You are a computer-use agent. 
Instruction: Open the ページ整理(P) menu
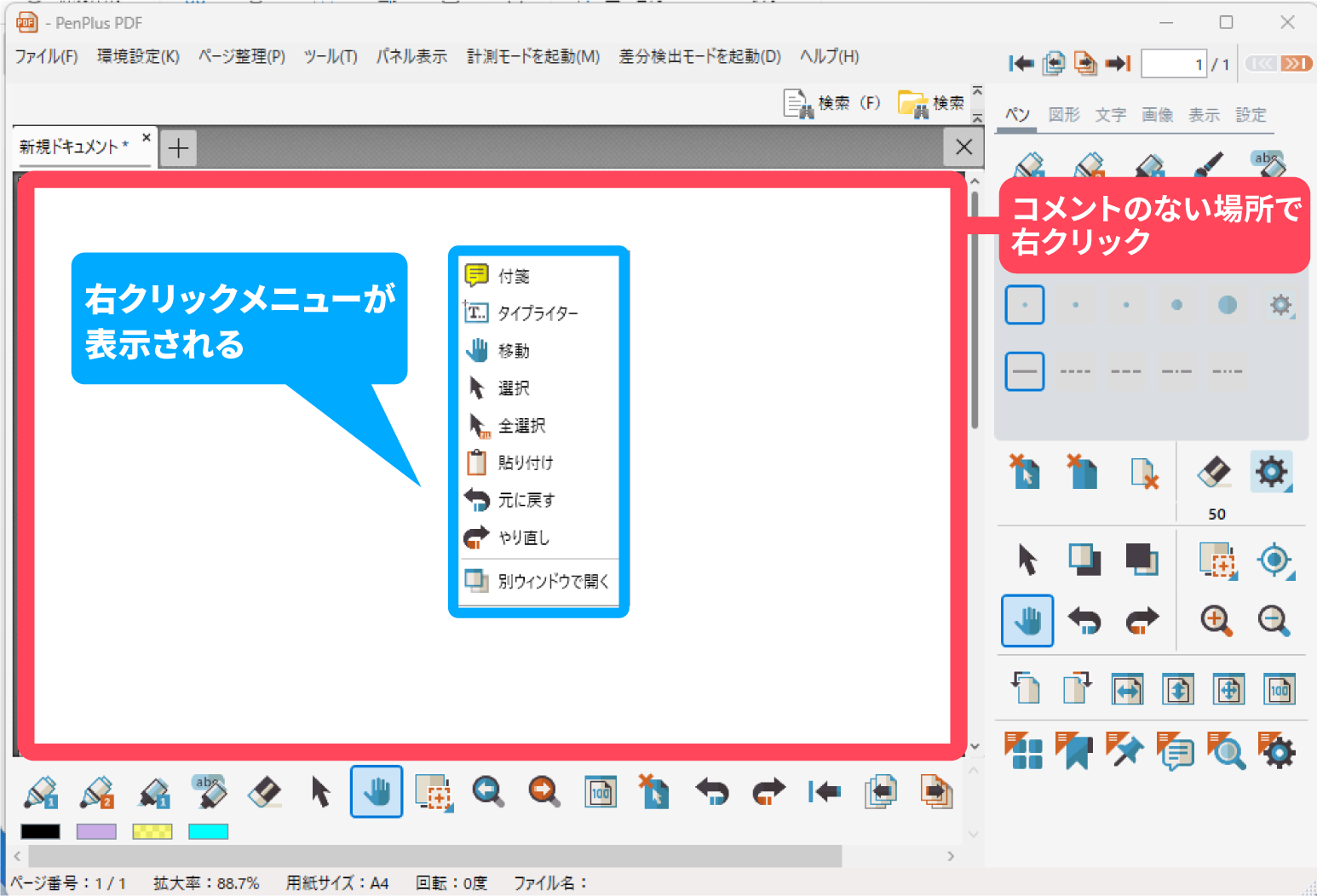click(x=242, y=56)
